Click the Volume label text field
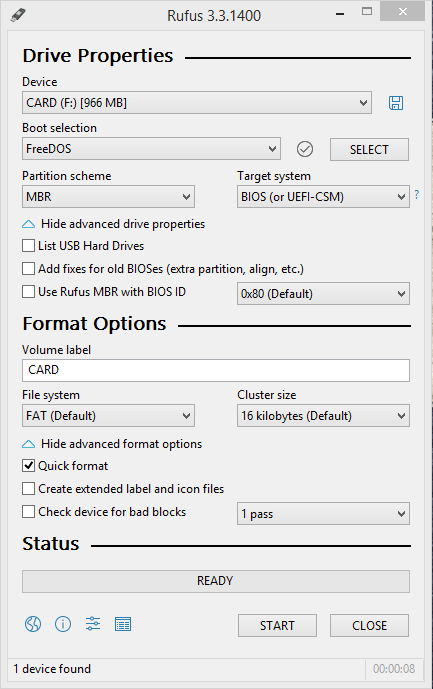The height and width of the screenshot is (689, 433). [216, 370]
